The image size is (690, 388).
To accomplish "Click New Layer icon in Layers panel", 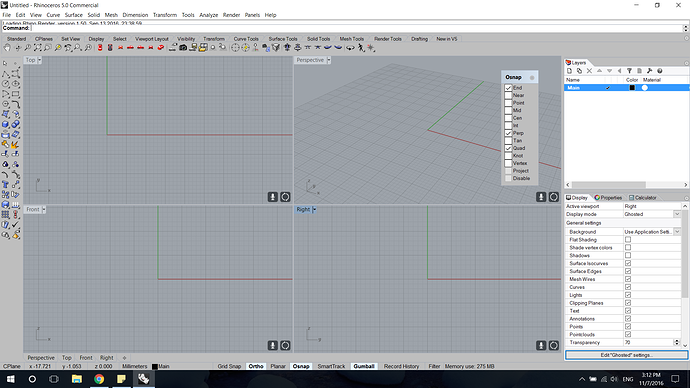I will [569, 71].
